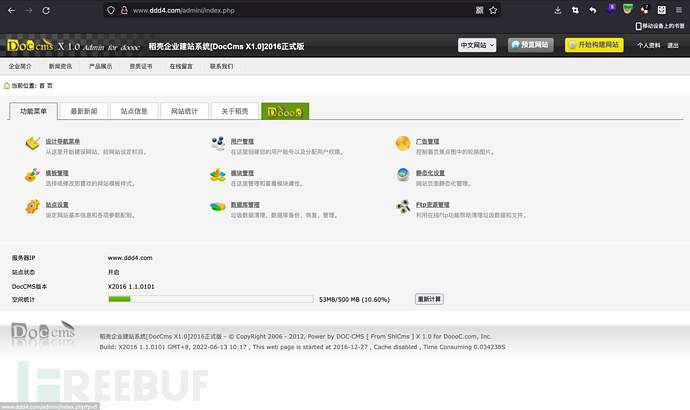Click the yellow 开始构建网站 button
This screenshot has width=690, height=410.
pos(594,45)
